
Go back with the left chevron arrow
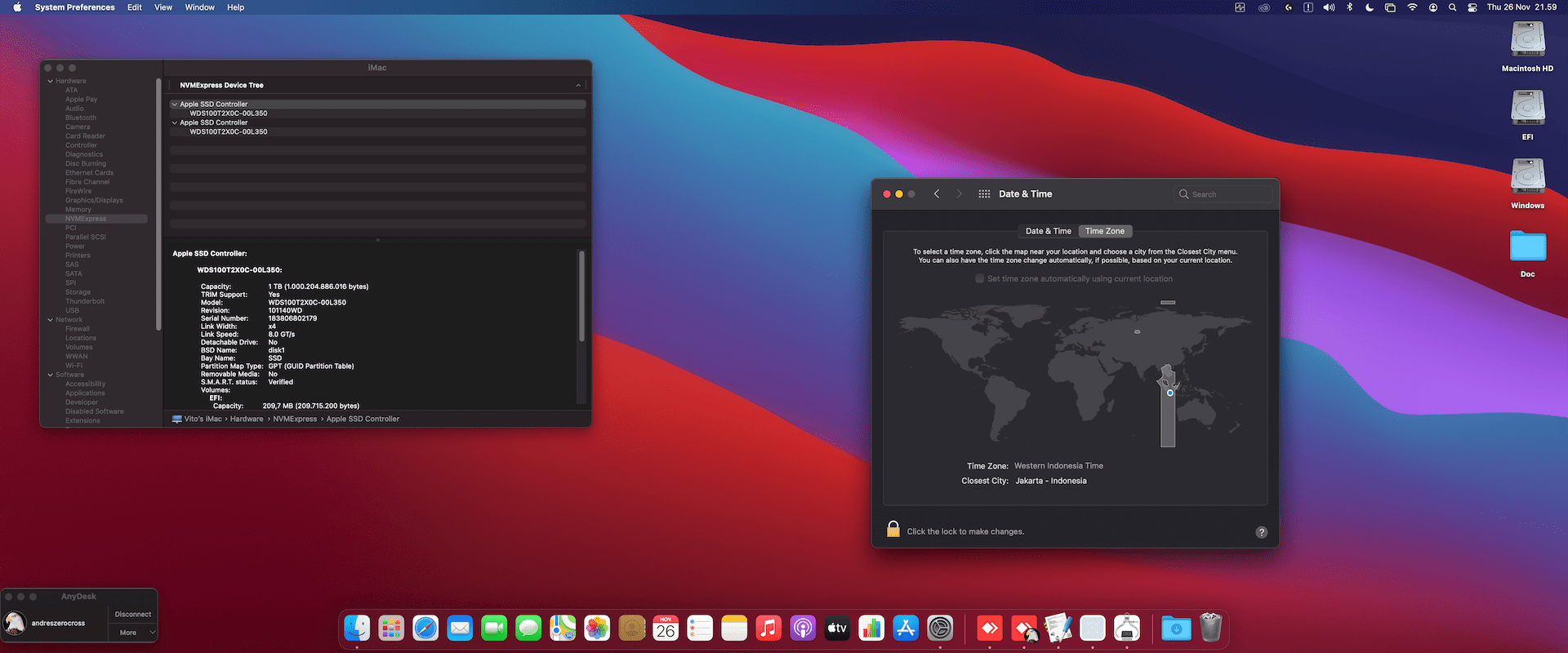[x=937, y=194]
